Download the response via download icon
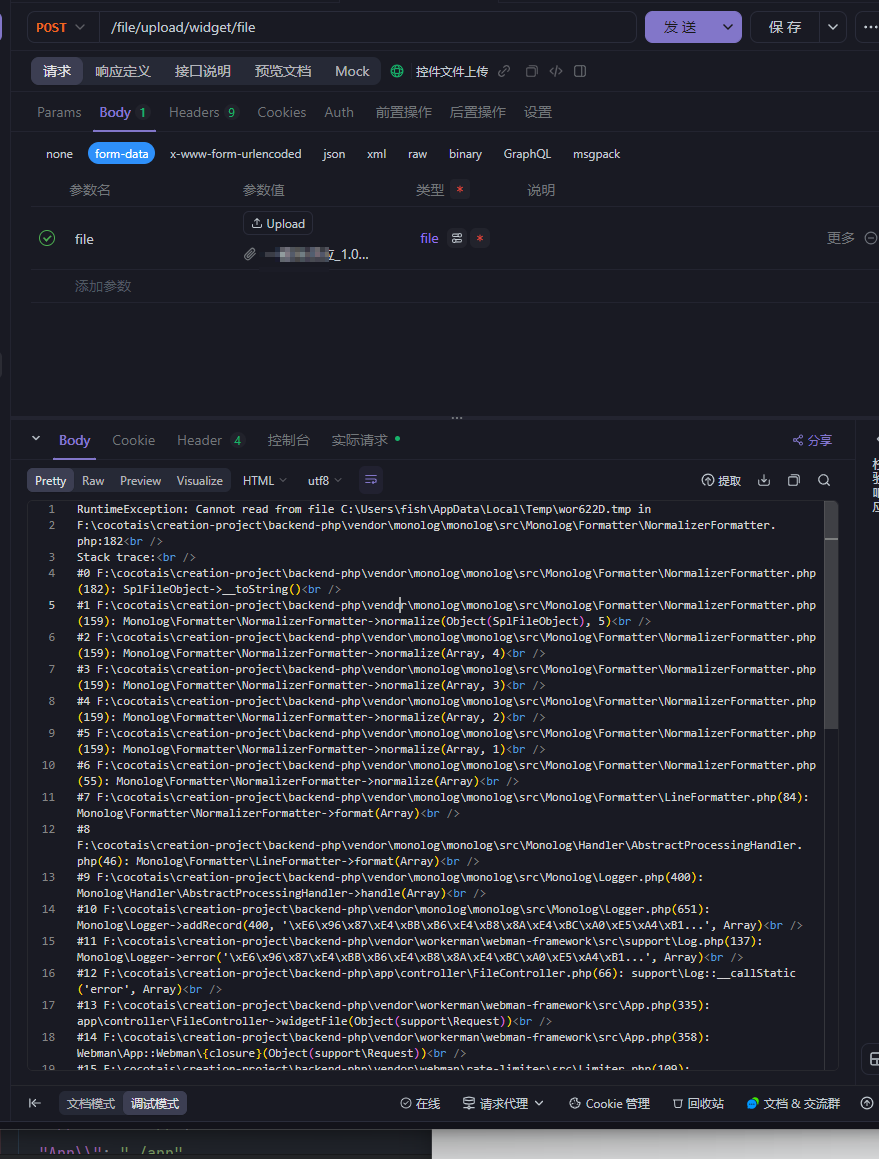The height and width of the screenshot is (1159, 879). point(764,480)
